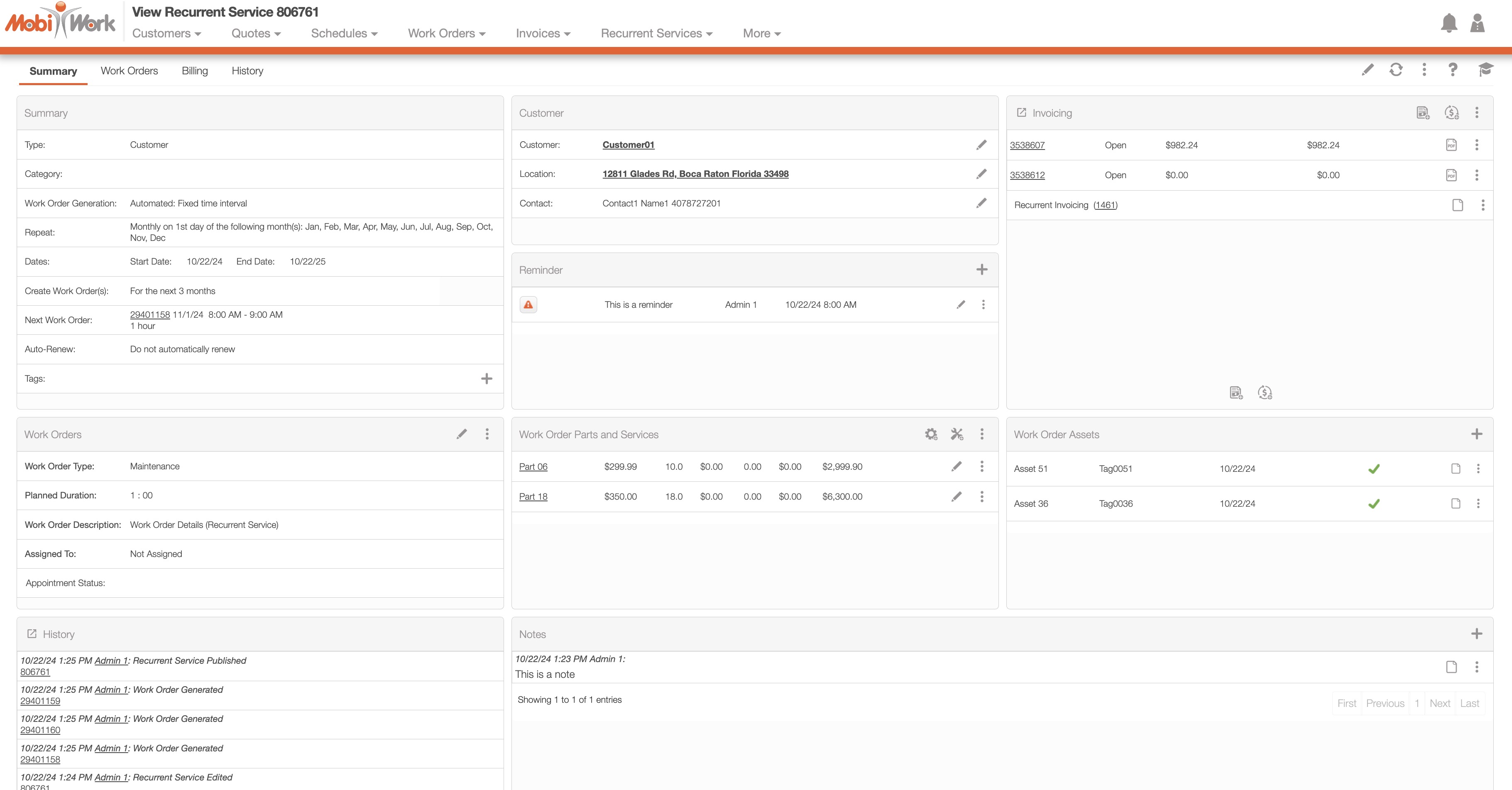The height and width of the screenshot is (790, 1512).
Task: Open work order link 29401158
Action: coord(150,315)
